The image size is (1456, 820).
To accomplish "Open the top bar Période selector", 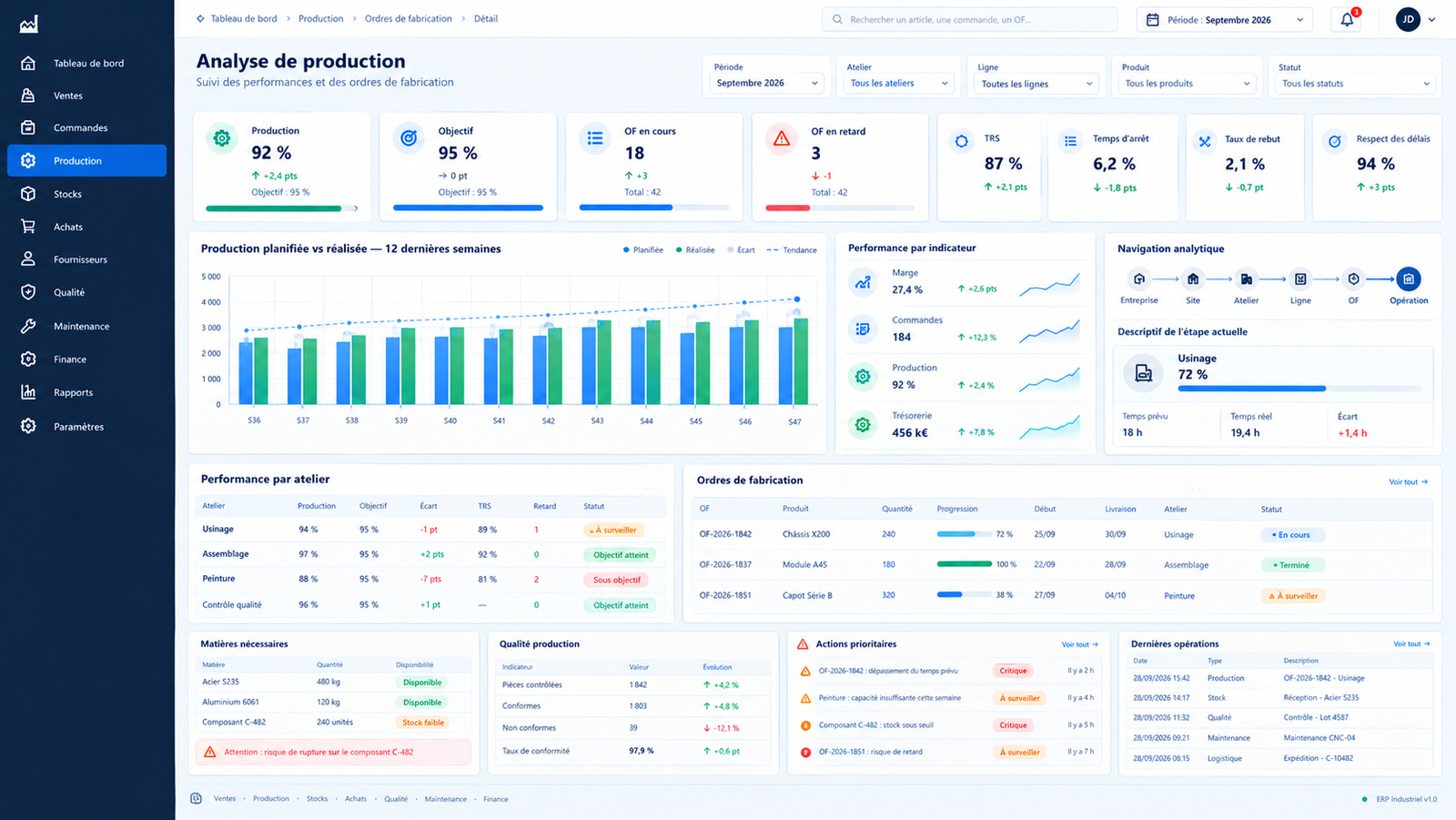I will click(1225, 19).
